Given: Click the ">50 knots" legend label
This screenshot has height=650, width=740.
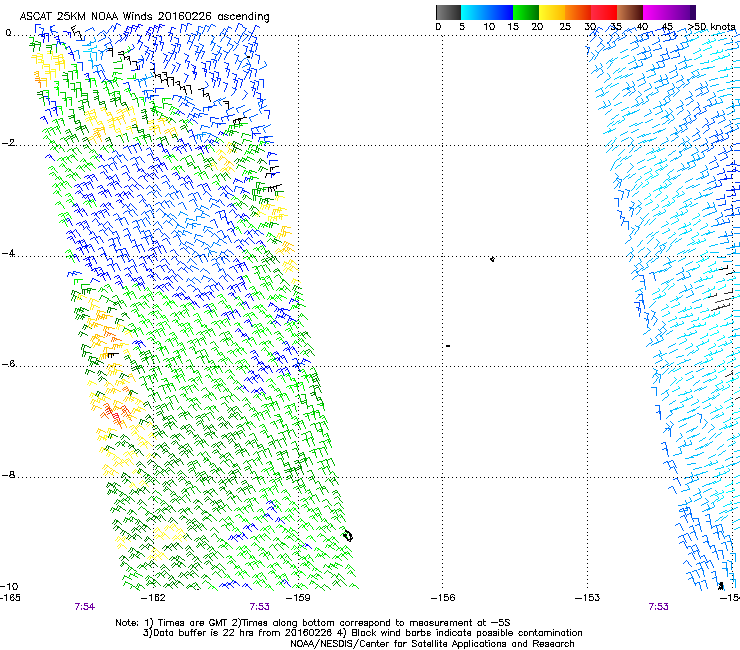Looking at the screenshot, I should point(712,27).
